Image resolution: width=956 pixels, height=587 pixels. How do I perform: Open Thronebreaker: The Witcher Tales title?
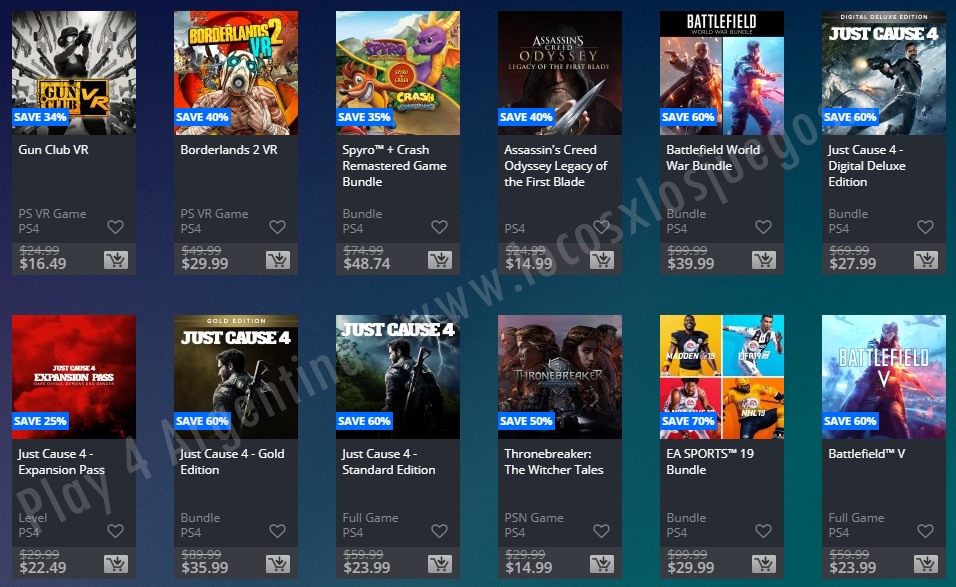pyautogui.click(x=554, y=462)
